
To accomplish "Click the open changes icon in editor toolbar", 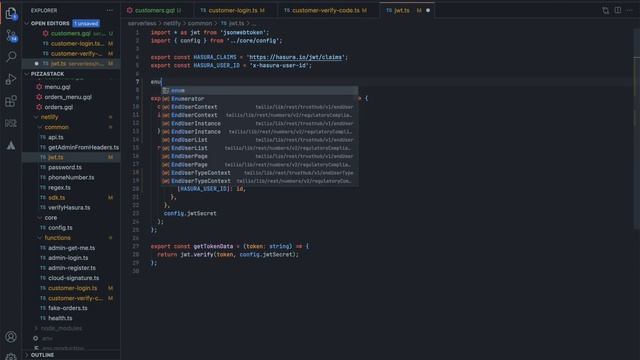I will [605, 10].
